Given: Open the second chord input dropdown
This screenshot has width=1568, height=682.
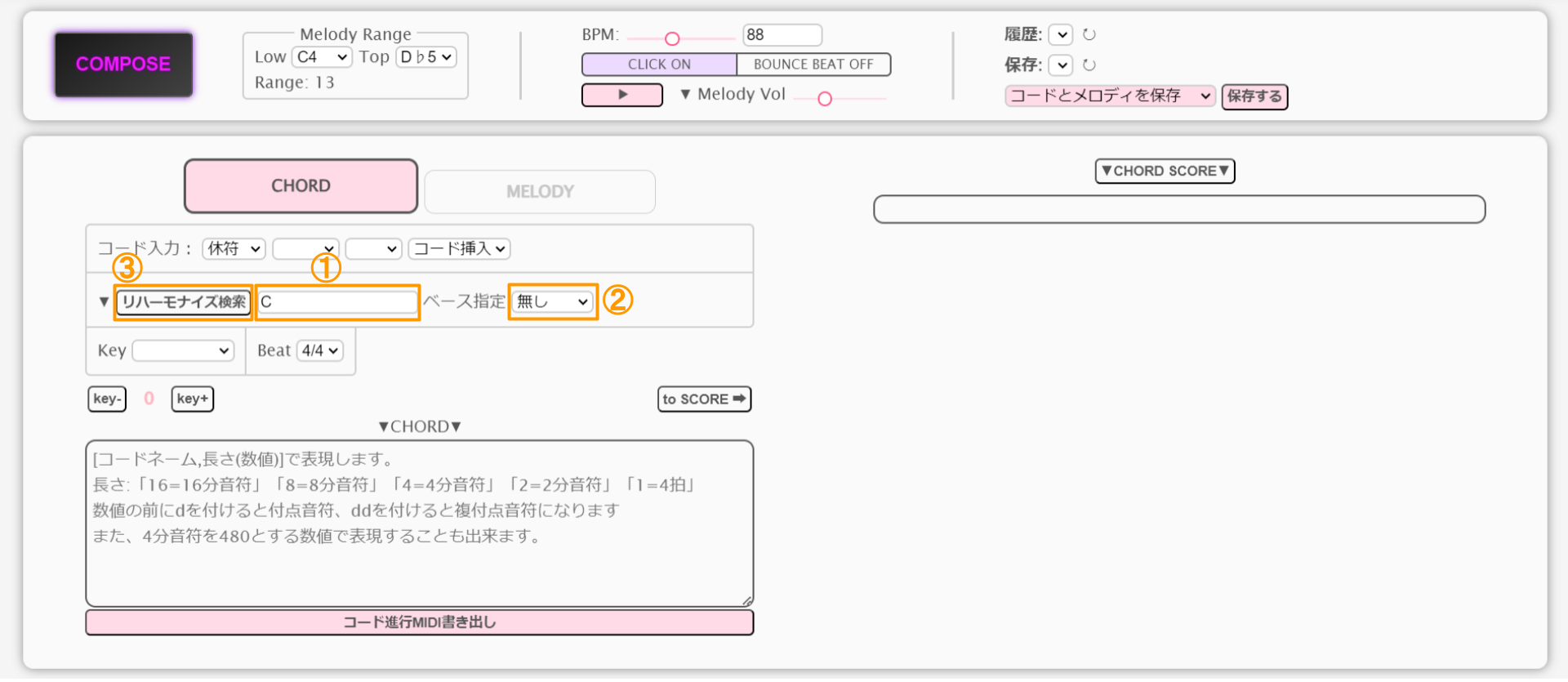Looking at the screenshot, I should coord(305,249).
